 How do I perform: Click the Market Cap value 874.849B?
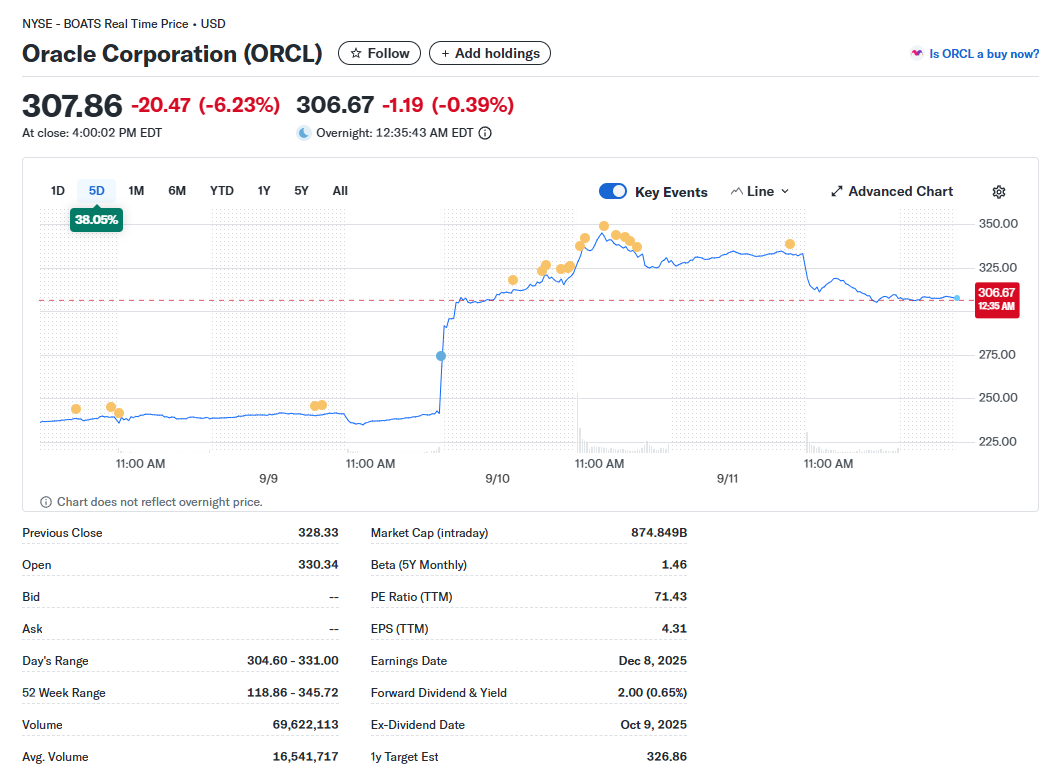pos(659,533)
